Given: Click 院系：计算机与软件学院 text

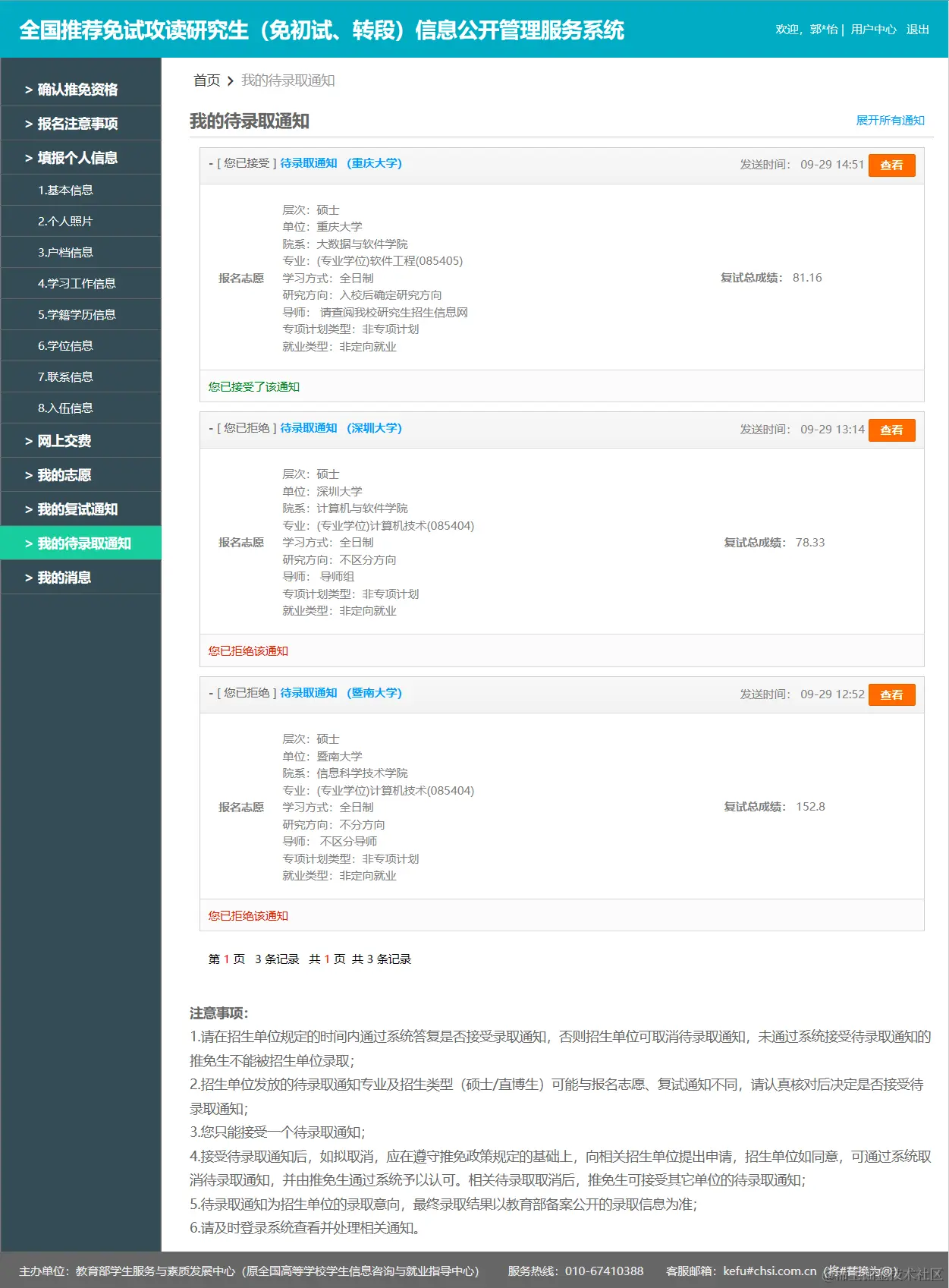Looking at the screenshot, I should pos(345,509).
